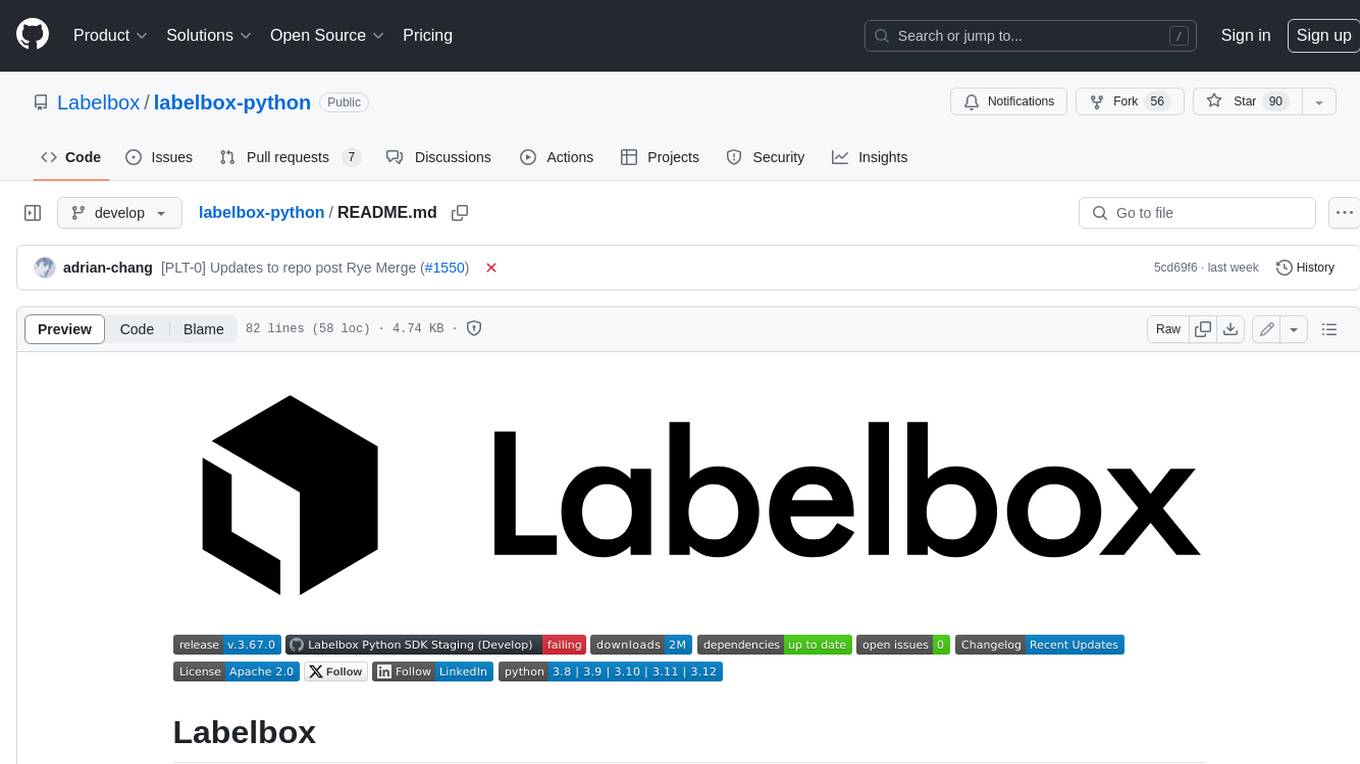This screenshot has height=764, width=1360.
Task: Open the Actions tab
Action: pos(557,157)
